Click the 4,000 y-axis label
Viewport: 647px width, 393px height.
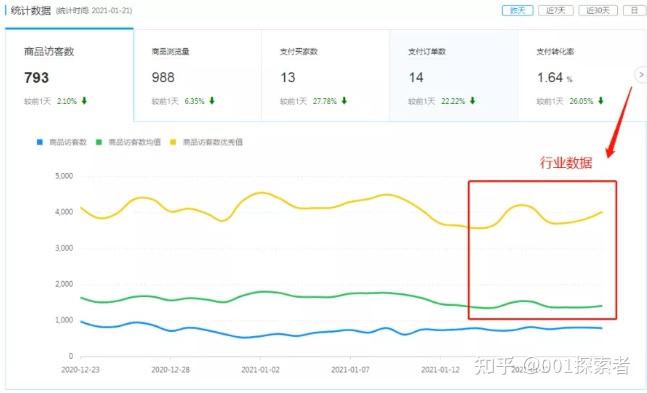(x=64, y=212)
